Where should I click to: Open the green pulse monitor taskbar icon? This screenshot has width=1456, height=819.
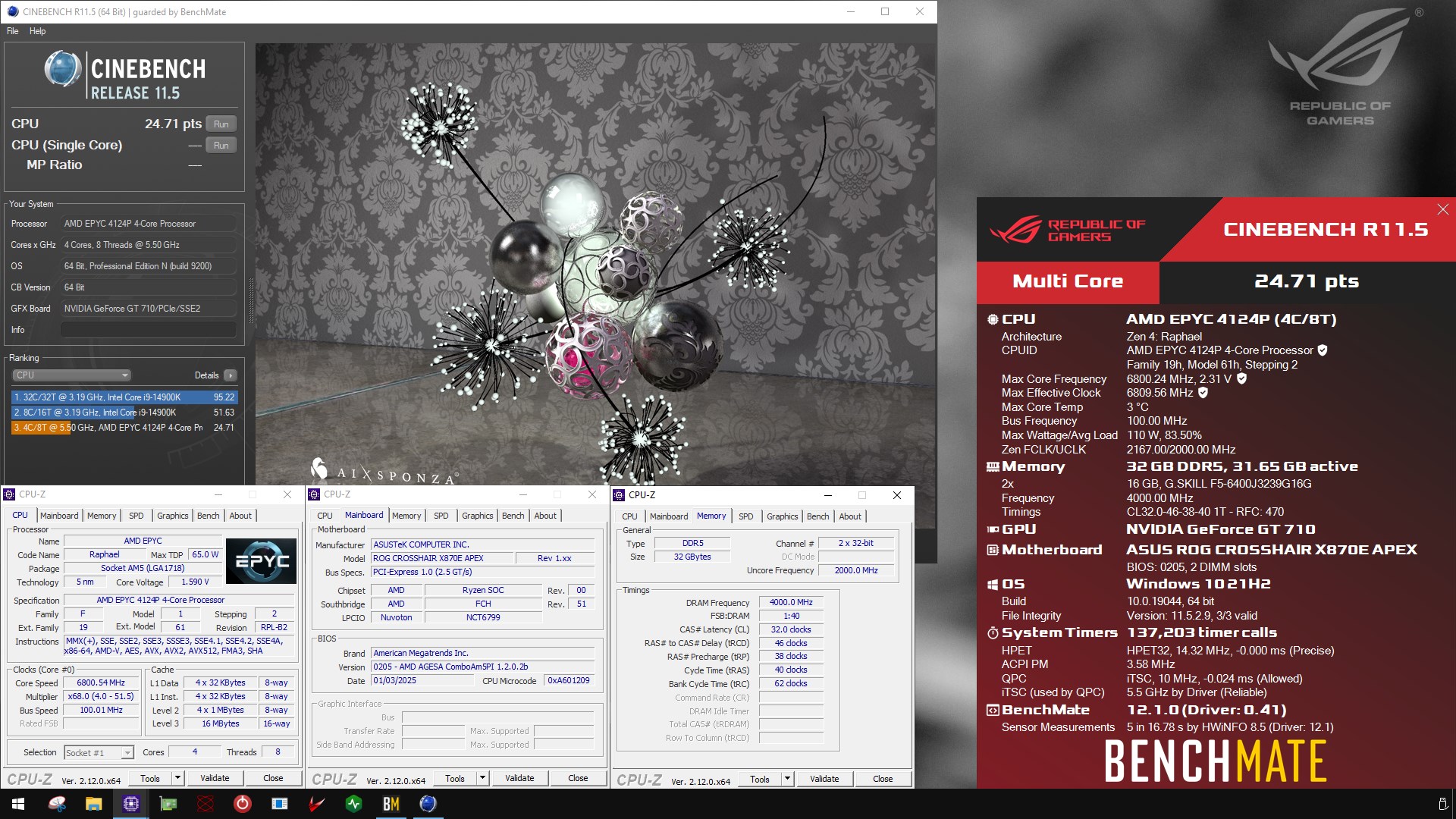point(353,804)
